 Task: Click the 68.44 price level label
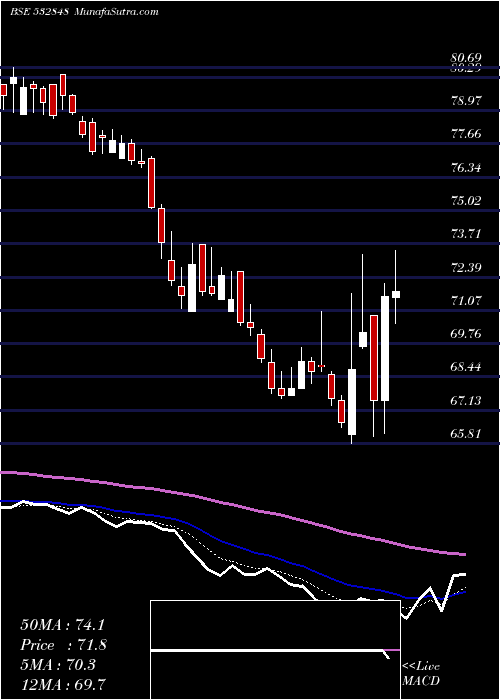(x=466, y=367)
